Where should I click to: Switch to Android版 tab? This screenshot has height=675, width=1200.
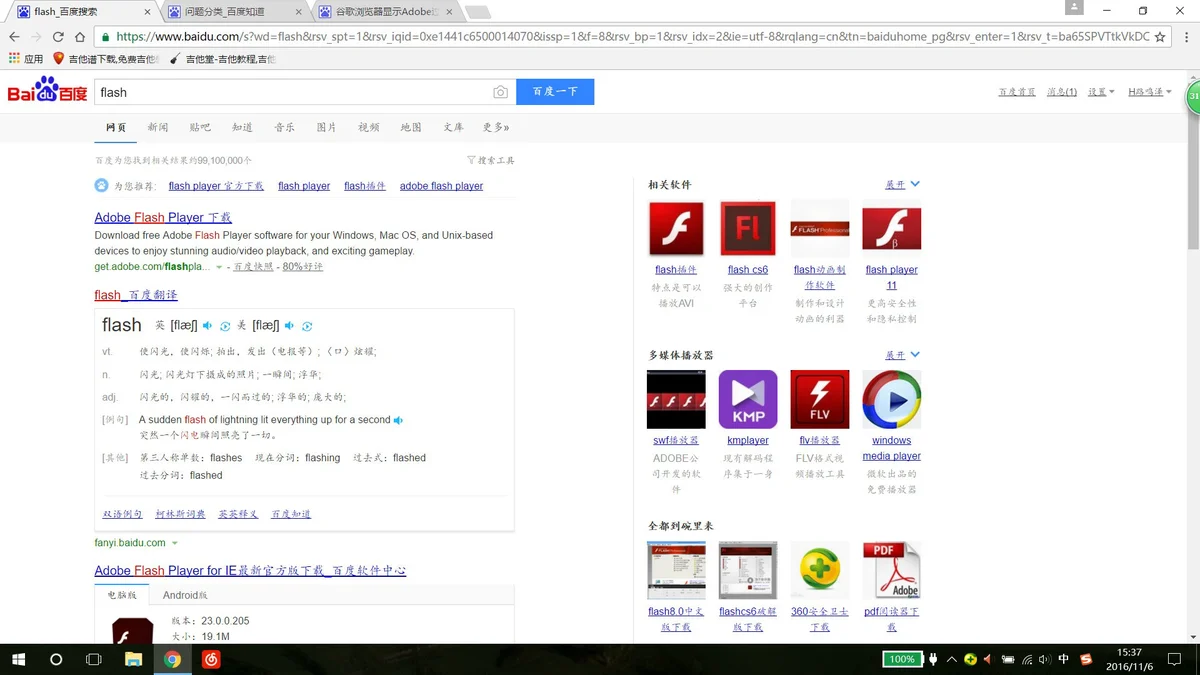tap(185, 595)
